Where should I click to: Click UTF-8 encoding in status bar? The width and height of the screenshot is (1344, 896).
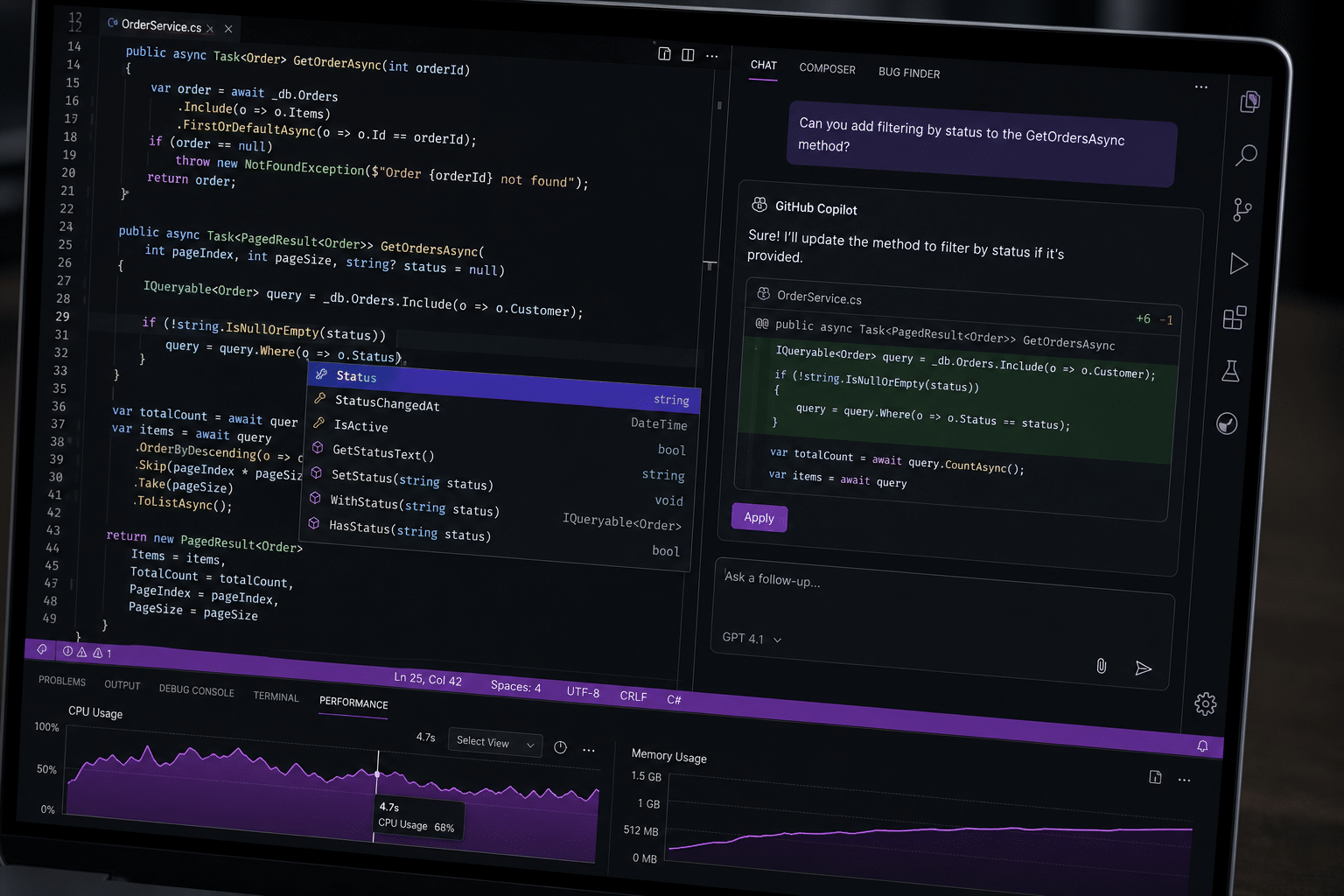click(583, 692)
